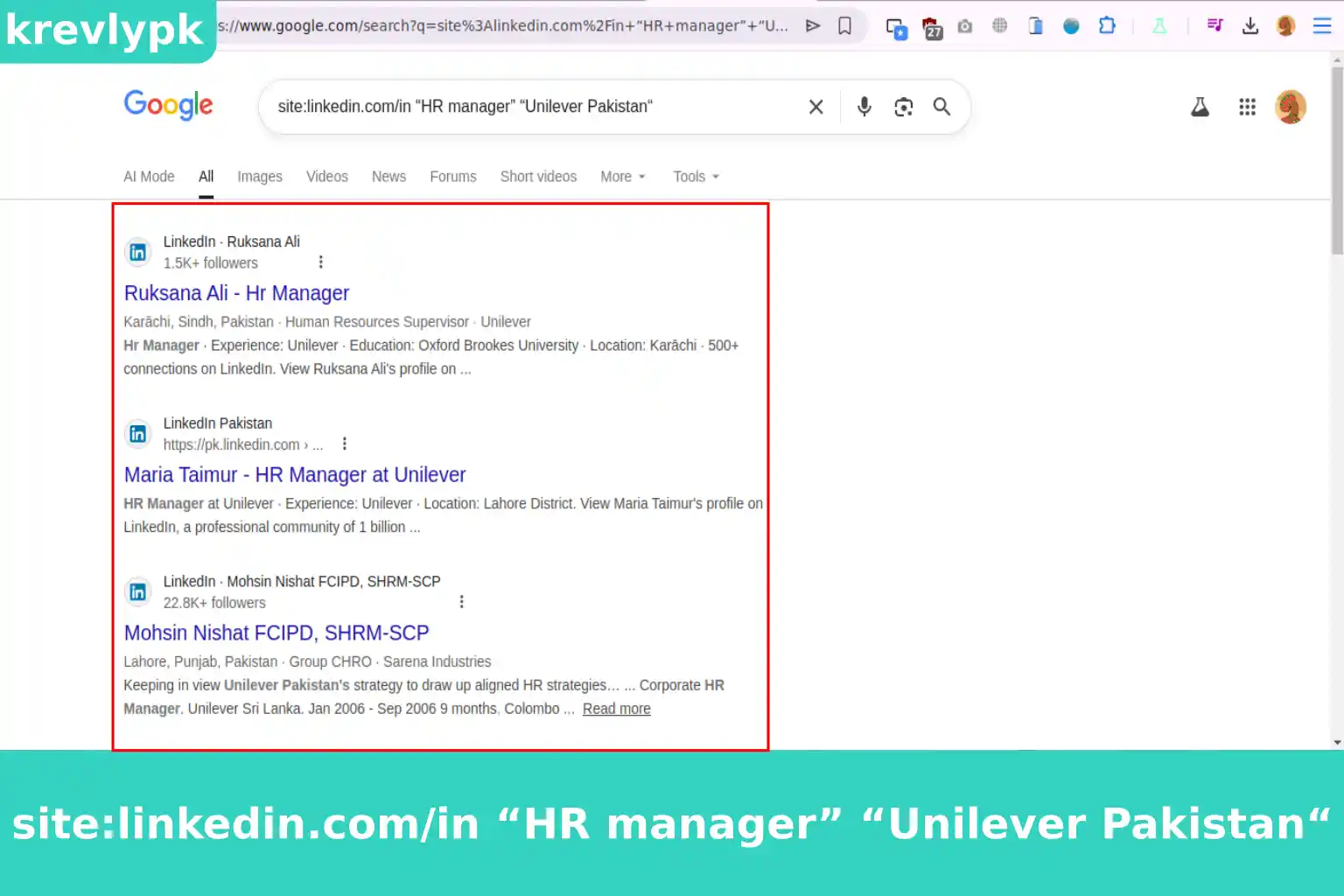
Task: Open the Google apps grid
Action: coord(1247,107)
